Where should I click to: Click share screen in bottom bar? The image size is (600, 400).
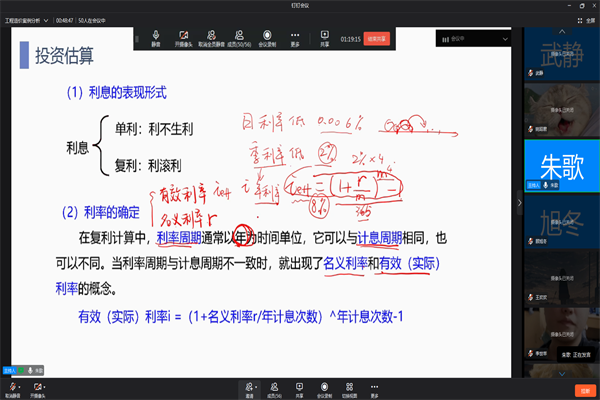point(299,390)
